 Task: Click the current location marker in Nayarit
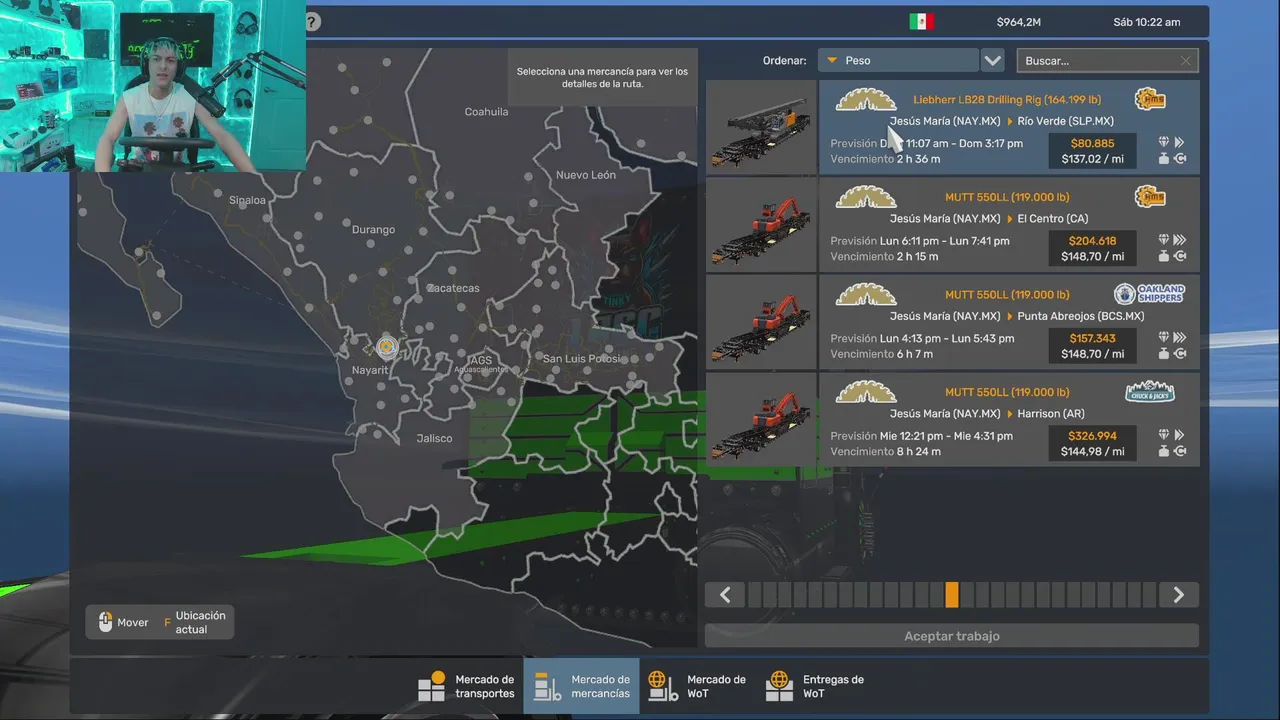[x=387, y=347]
